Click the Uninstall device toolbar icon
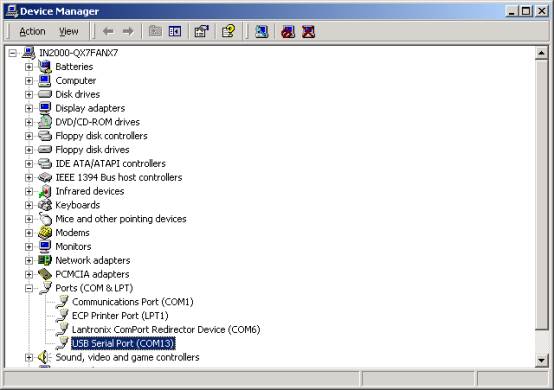The height and width of the screenshot is (390, 554). [x=308, y=31]
